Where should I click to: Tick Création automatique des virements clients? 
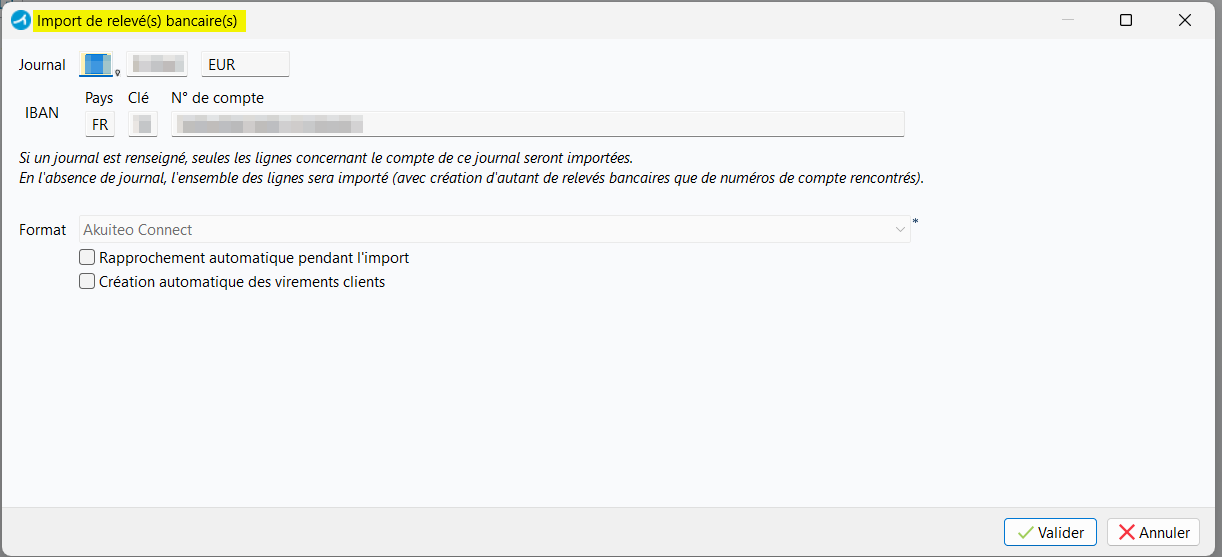coord(87,282)
